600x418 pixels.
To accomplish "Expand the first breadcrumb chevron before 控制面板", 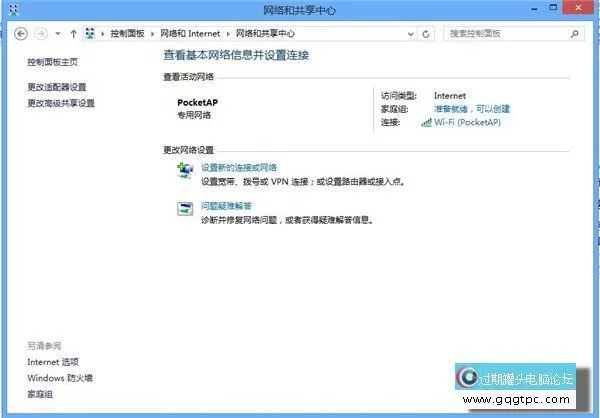I will [103, 34].
